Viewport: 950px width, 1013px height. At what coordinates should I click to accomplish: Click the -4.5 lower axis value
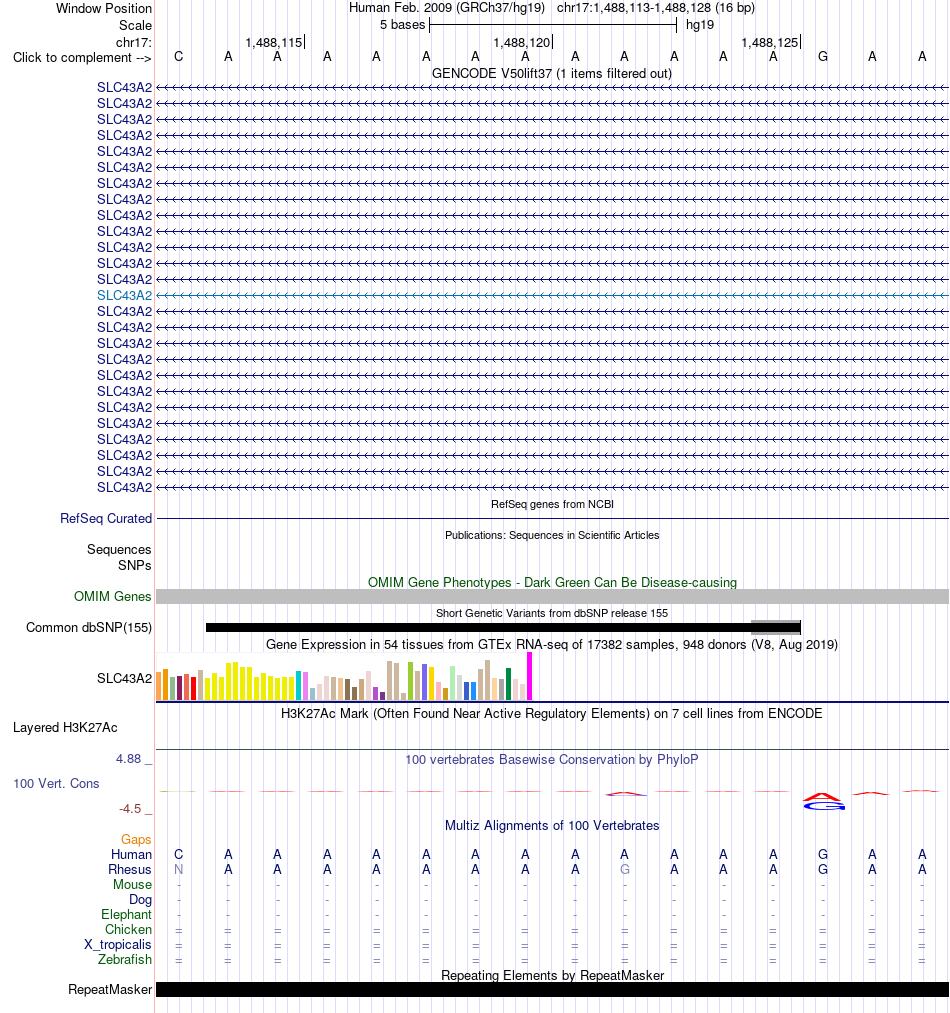pyautogui.click(x=130, y=809)
